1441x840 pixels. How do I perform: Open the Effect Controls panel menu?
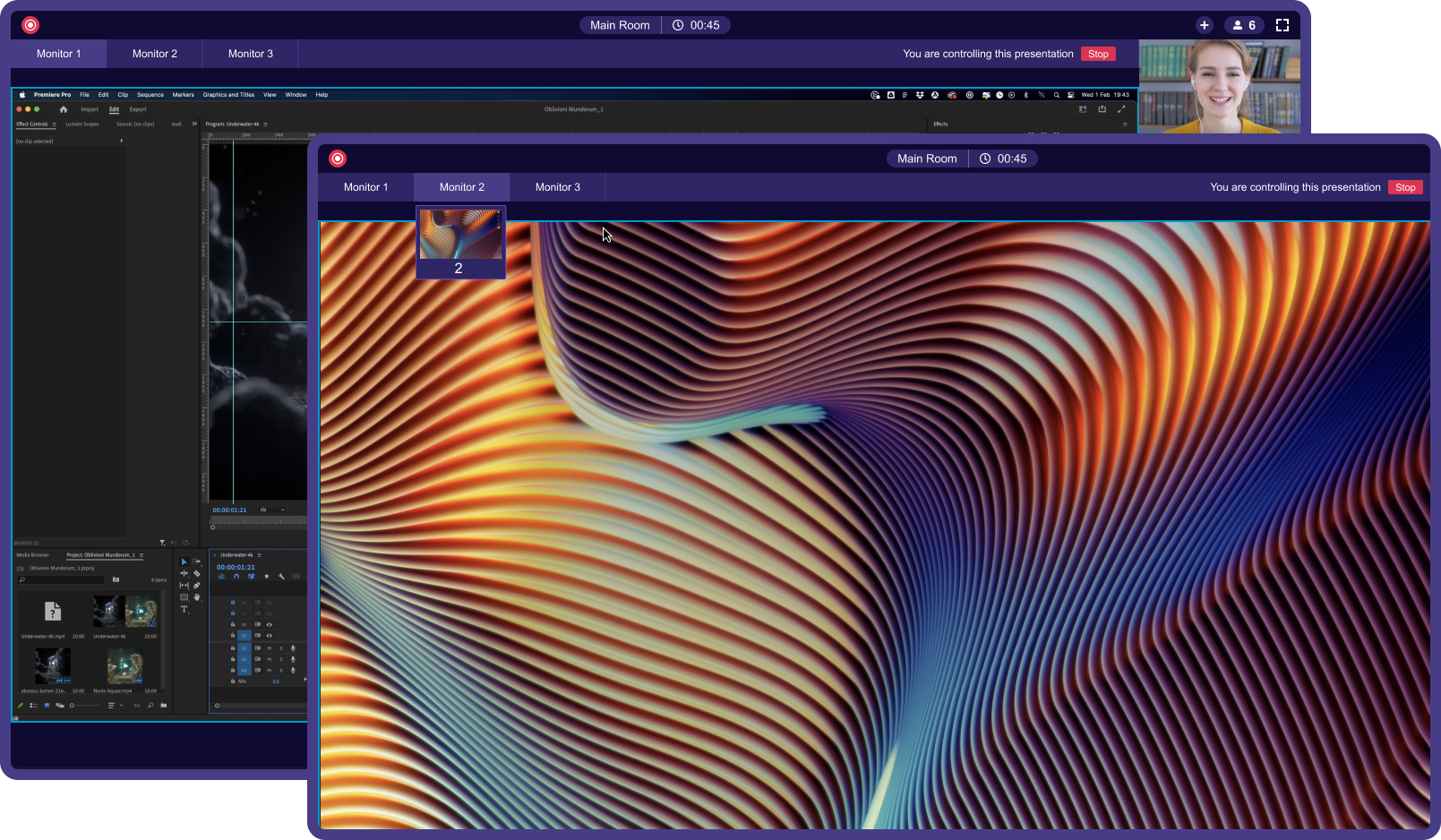point(54,124)
